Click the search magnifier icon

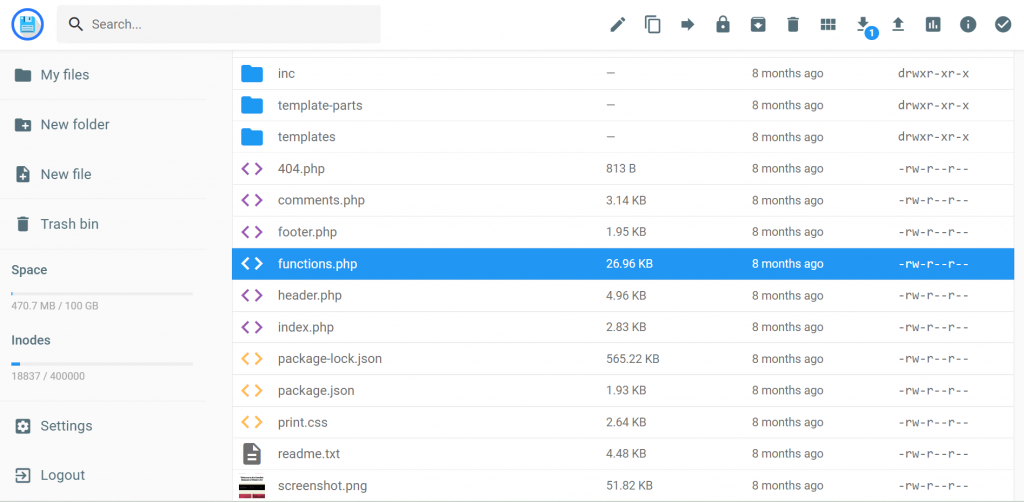(76, 25)
